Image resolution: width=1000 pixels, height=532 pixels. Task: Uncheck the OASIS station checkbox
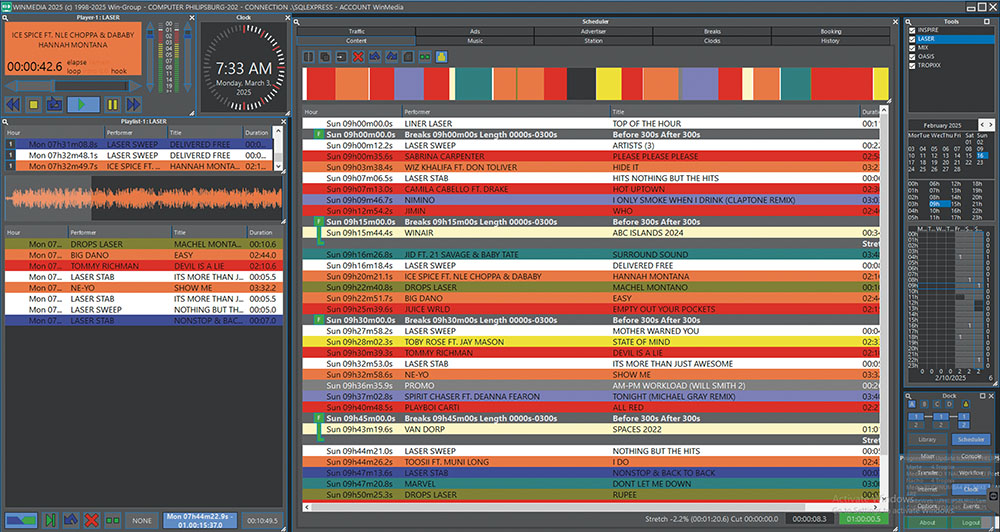point(912,56)
